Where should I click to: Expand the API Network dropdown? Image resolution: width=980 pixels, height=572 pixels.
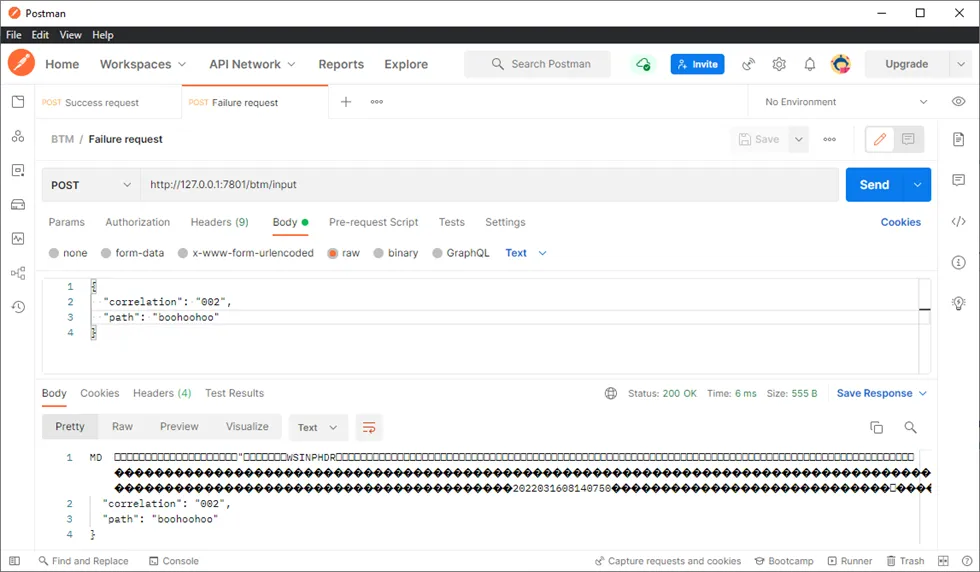[x=252, y=64]
